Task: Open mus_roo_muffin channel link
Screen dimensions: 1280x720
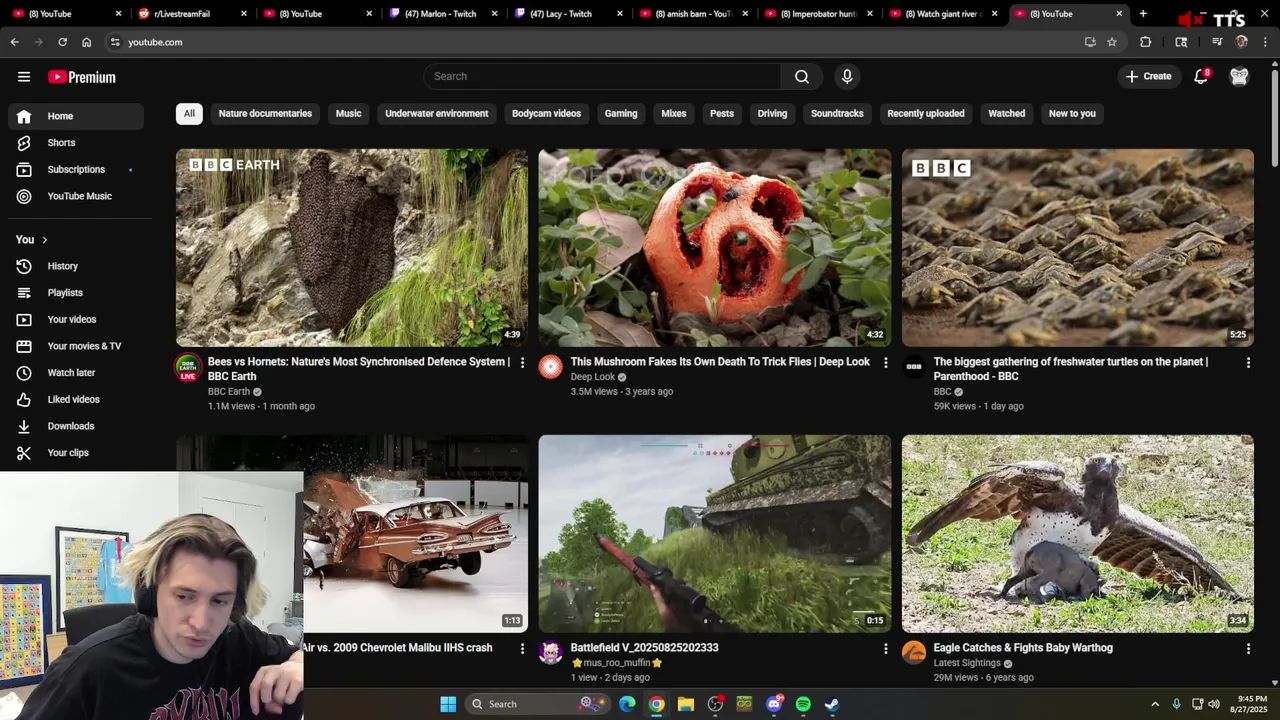Action: (x=617, y=663)
